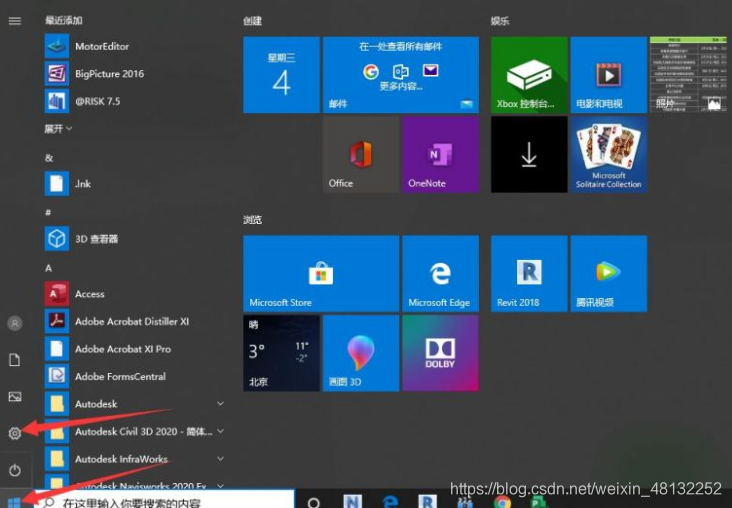This screenshot has height=508, width=732.
Task: Launch Microsoft Edge tile
Action: (439, 274)
